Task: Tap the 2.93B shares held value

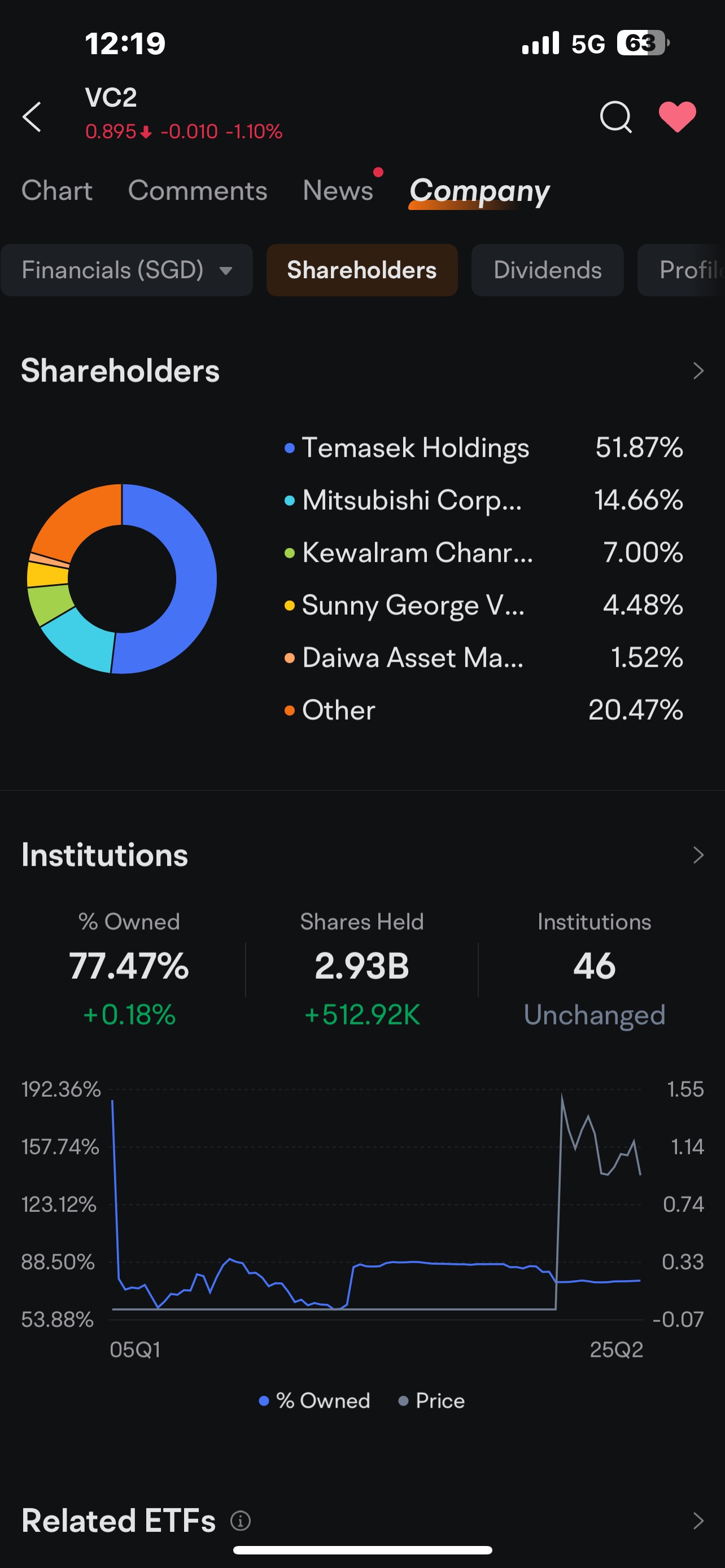Action: click(361, 966)
